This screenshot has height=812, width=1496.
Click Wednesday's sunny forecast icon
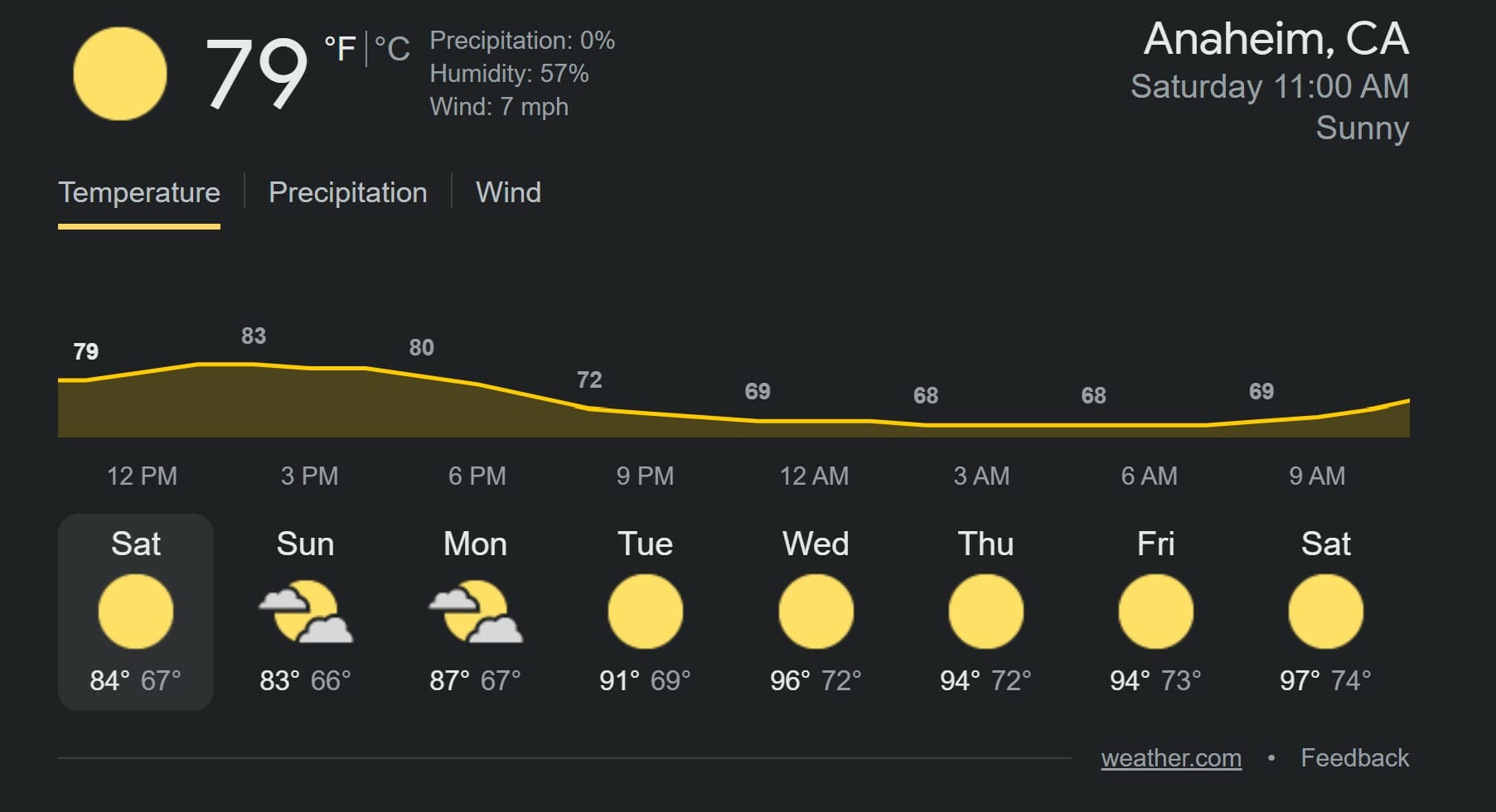816,612
